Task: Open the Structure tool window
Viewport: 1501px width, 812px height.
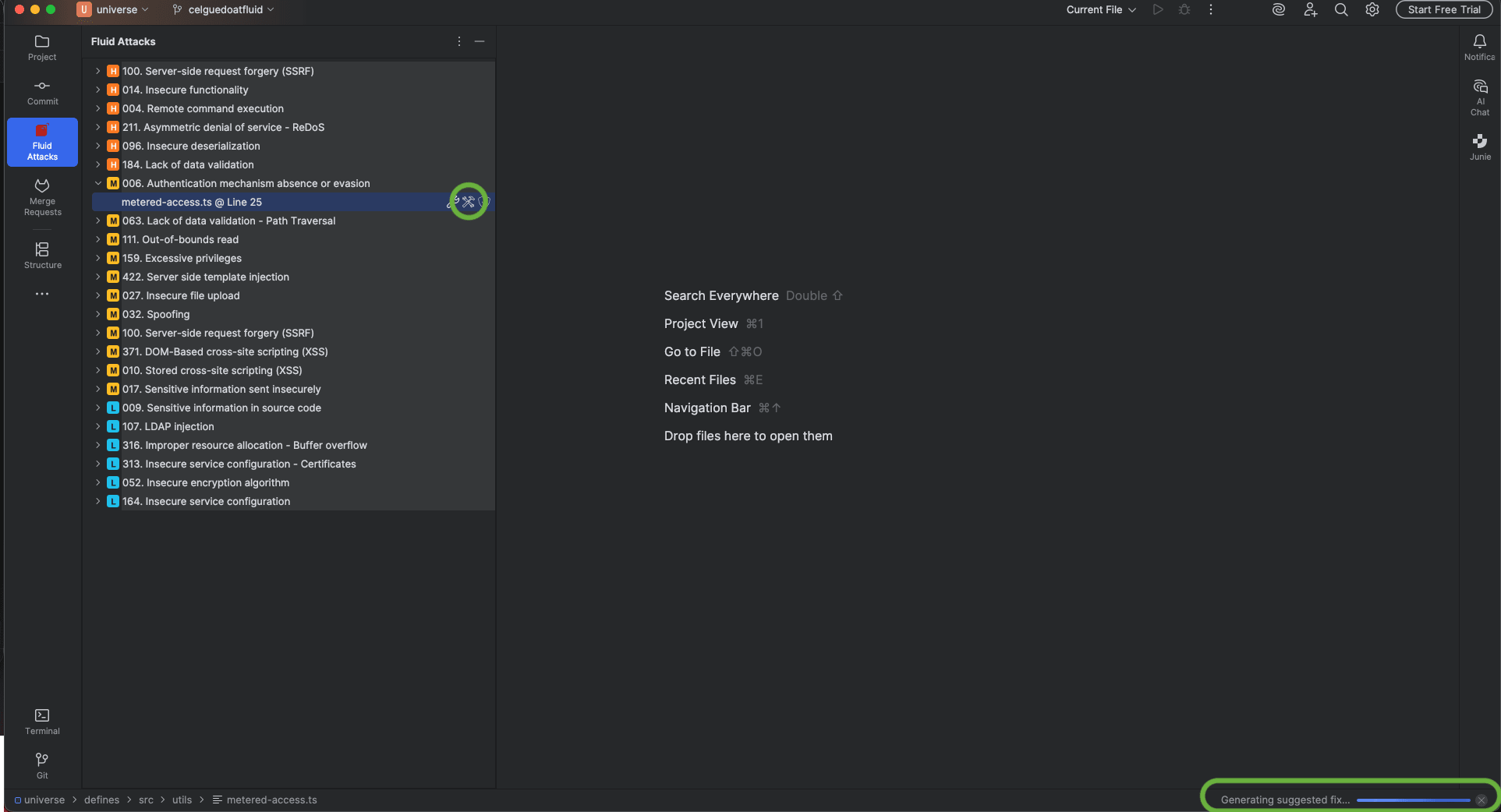Action: [42, 256]
